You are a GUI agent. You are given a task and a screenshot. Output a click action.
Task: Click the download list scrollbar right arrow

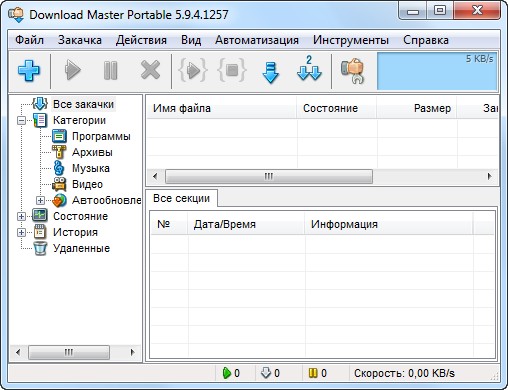[x=489, y=176]
